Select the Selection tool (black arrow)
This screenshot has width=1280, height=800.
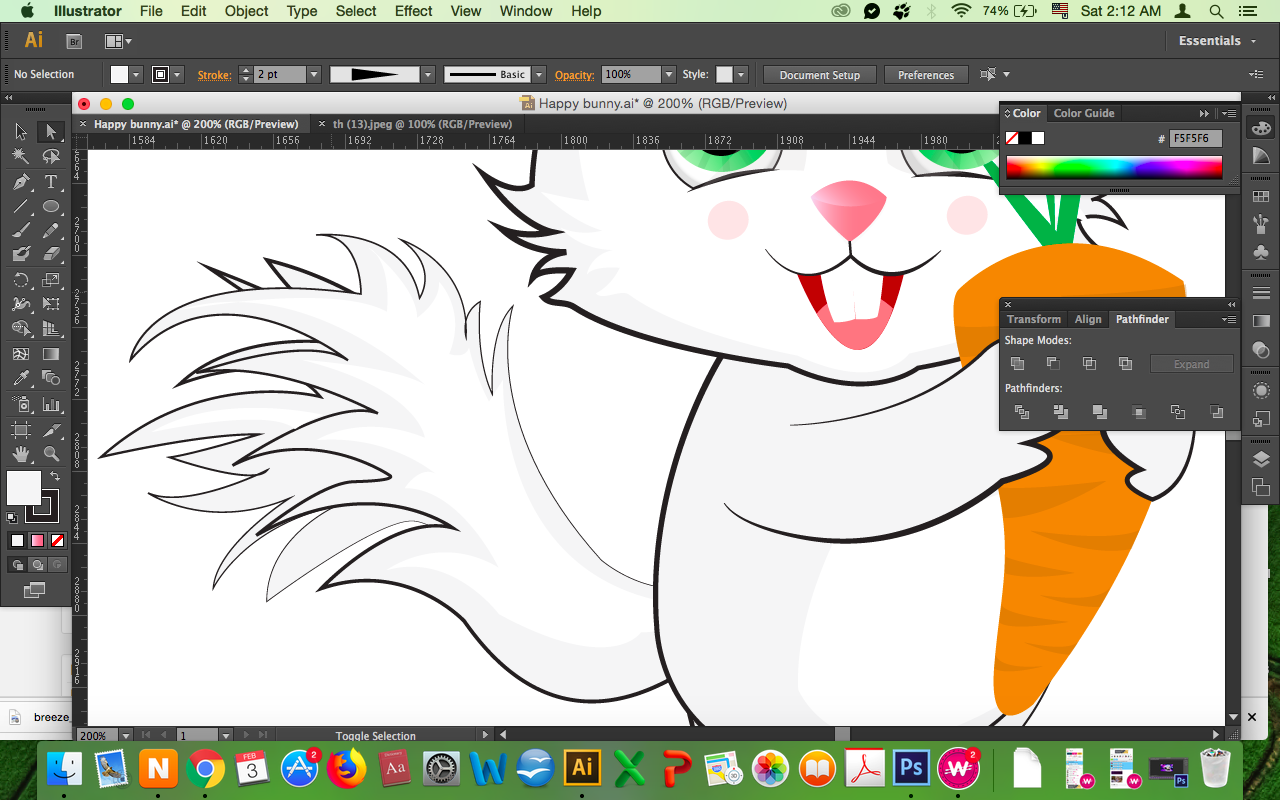[21, 132]
